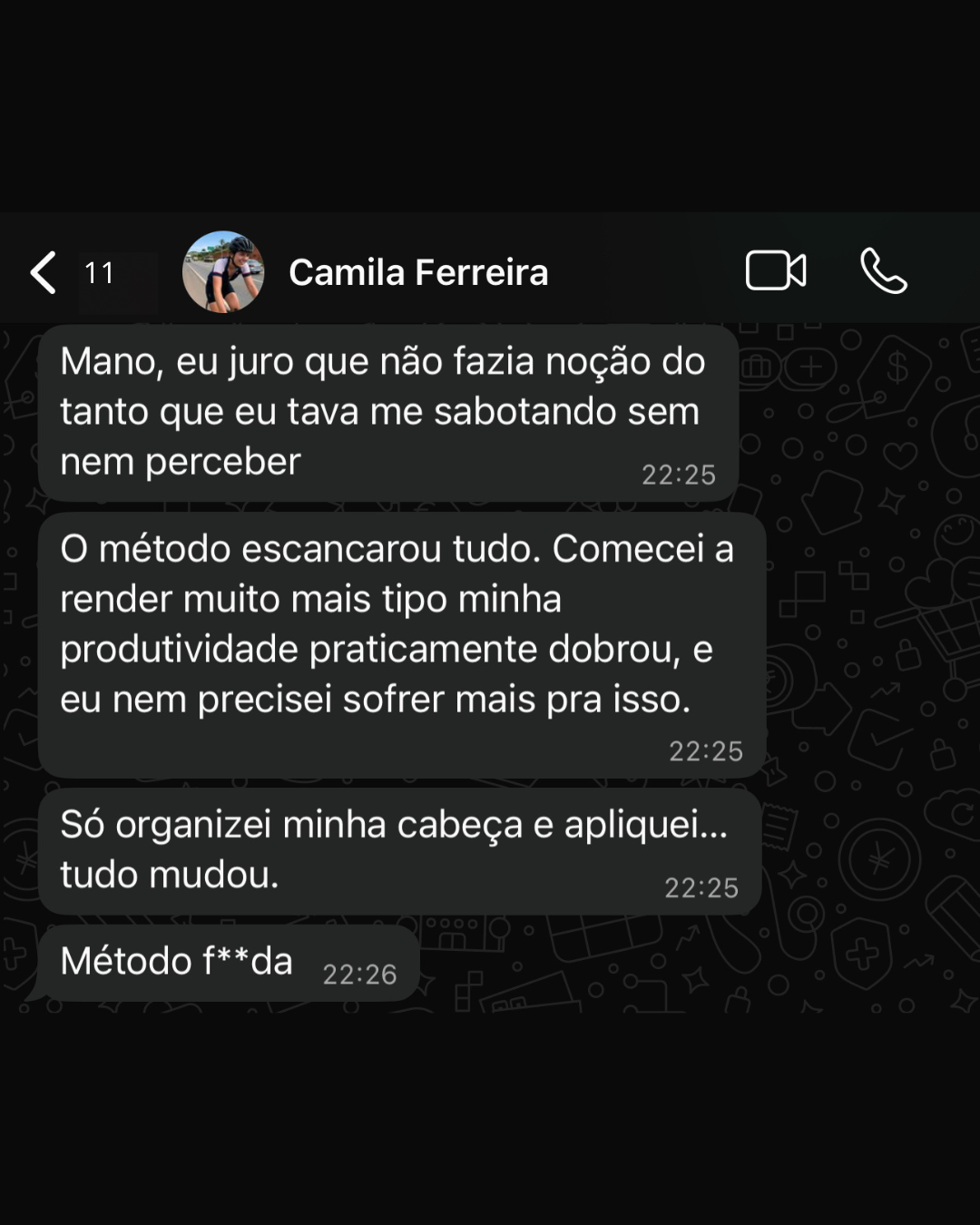Image resolution: width=980 pixels, height=1225 pixels.
Task: Select the message 'Só organizei minha cabeça'
Action: [399, 851]
